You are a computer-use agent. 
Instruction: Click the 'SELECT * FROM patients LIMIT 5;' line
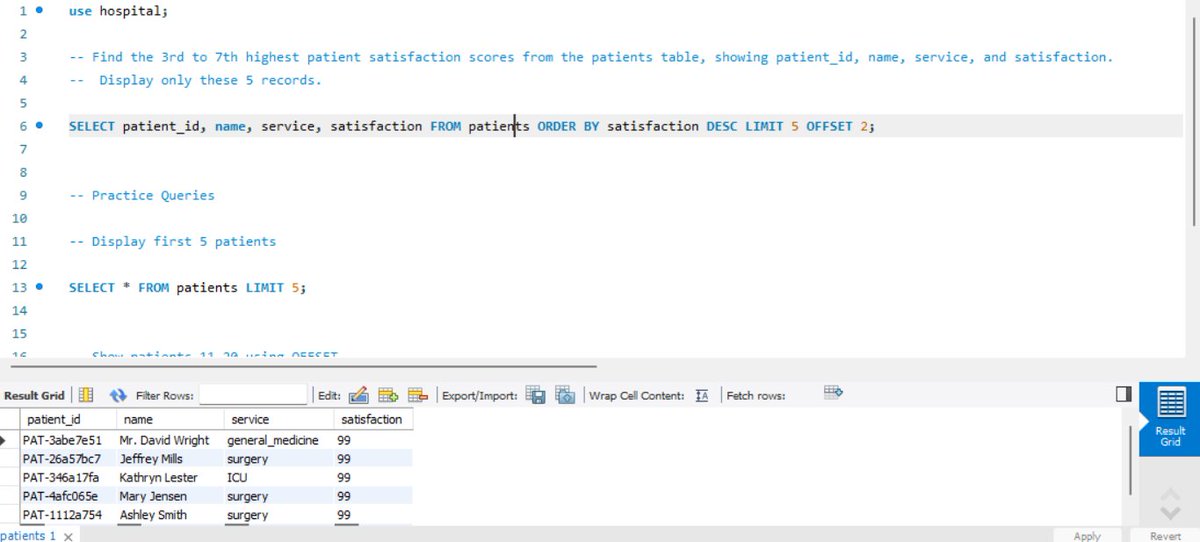point(188,287)
